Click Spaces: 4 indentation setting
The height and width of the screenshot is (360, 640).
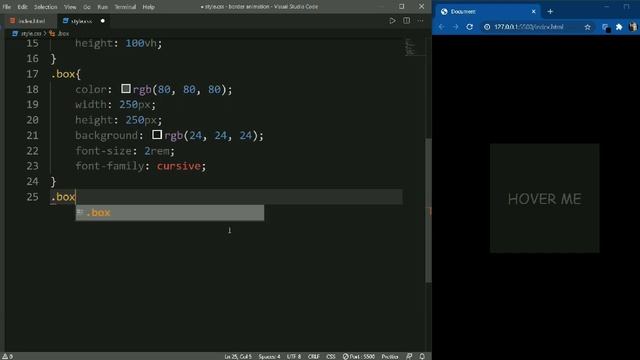click(x=269, y=356)
